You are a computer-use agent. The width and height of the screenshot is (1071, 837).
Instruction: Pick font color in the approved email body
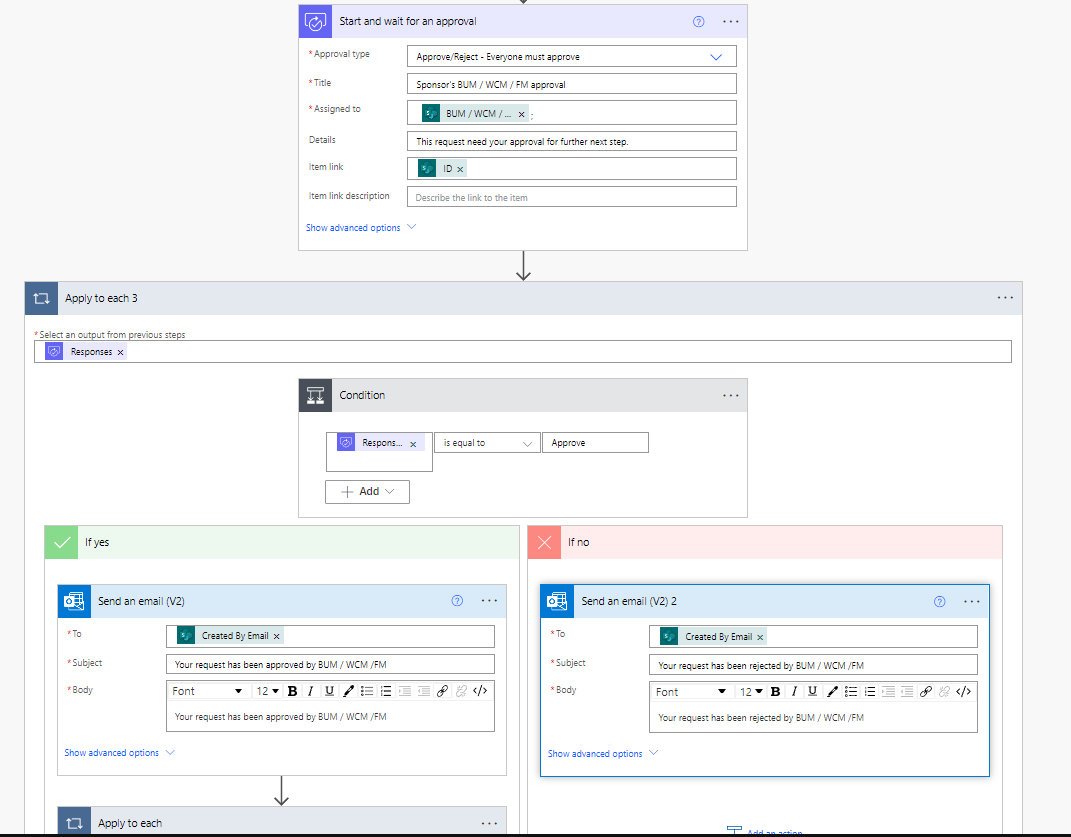[348, 691]
